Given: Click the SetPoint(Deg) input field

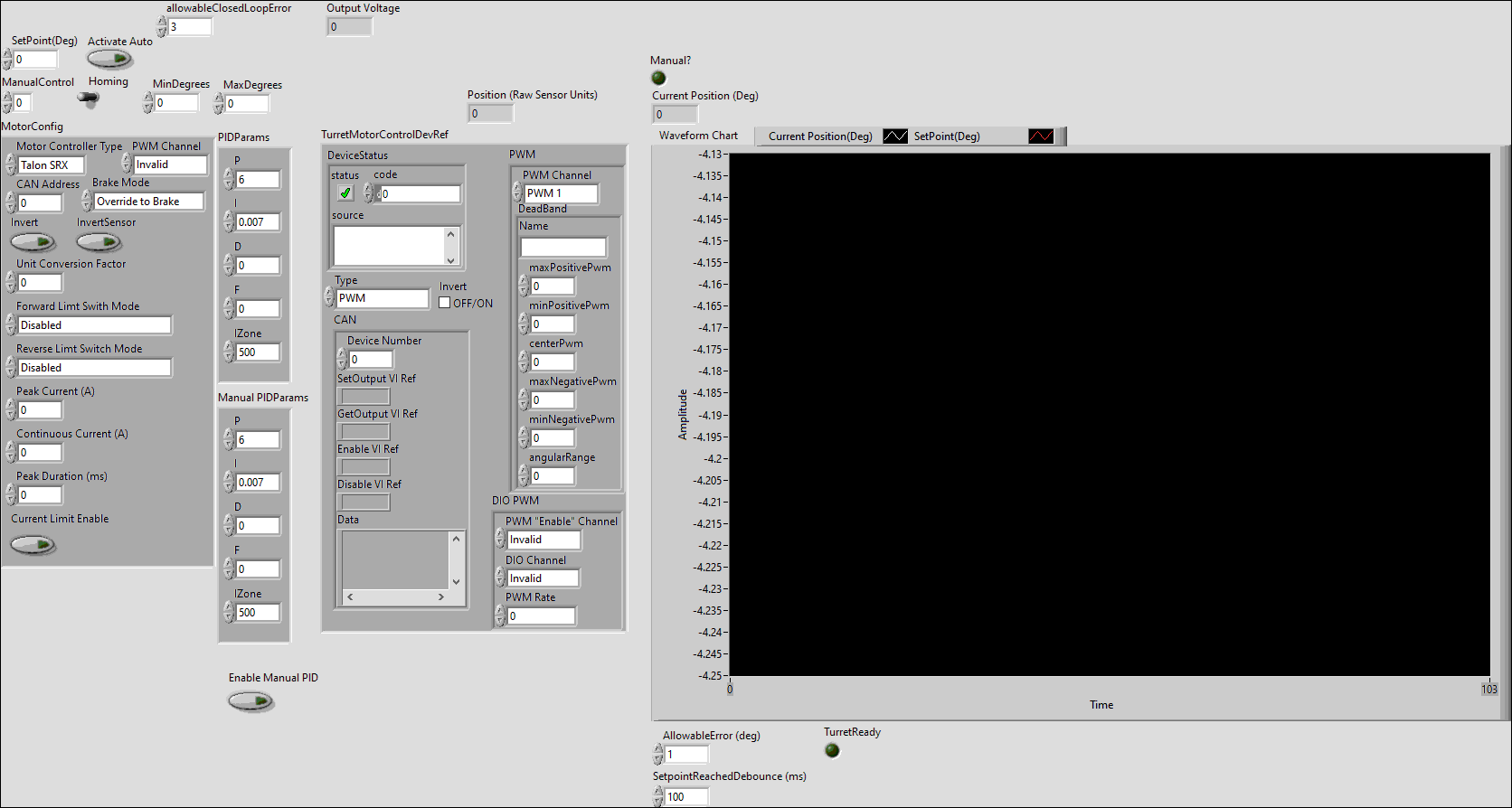Looking at the screenshot, I should 35,60.
